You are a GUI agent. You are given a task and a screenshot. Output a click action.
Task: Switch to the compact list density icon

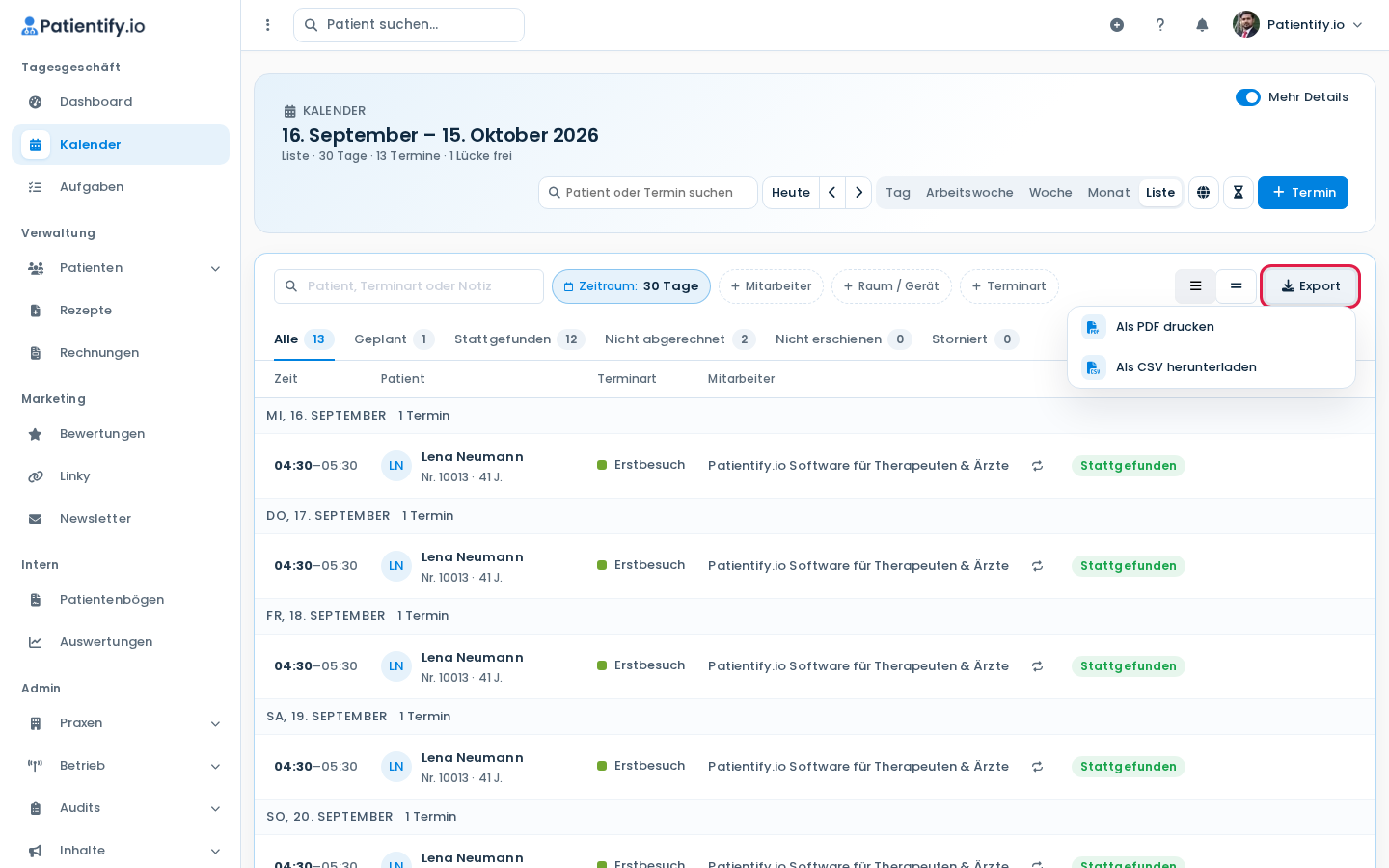[1236, 286]
